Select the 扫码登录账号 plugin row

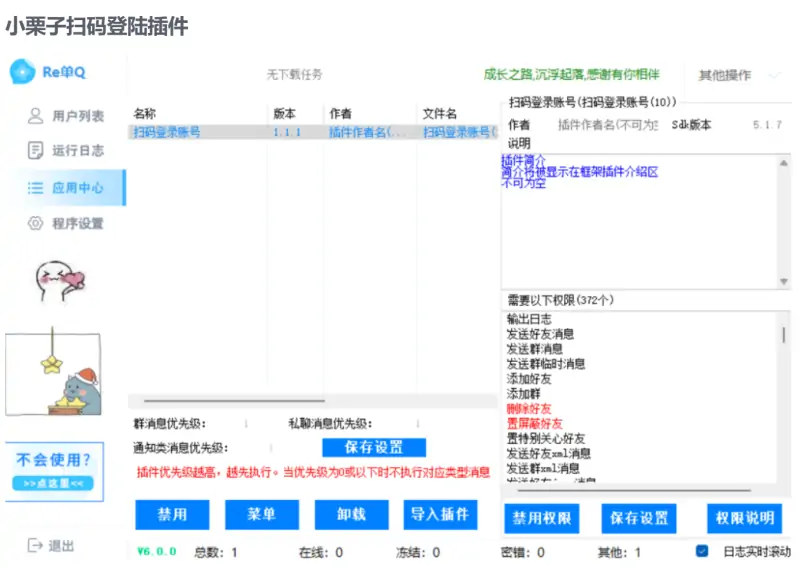coord(313,132)
